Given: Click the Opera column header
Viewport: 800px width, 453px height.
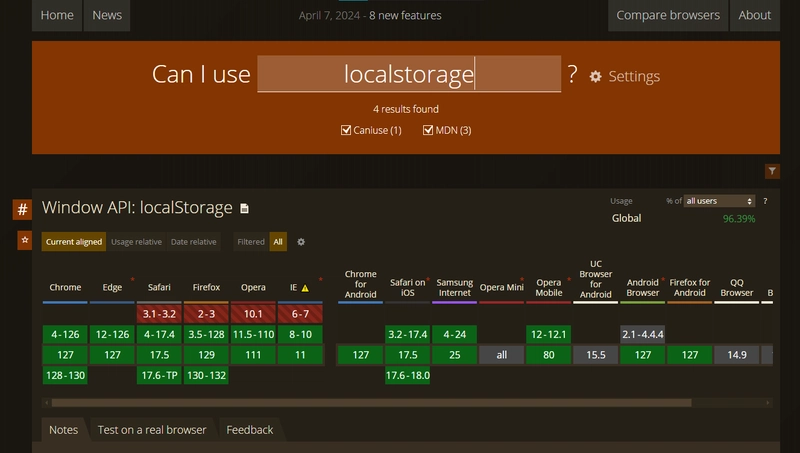Looking at the screenshot, I should [253, 287].
